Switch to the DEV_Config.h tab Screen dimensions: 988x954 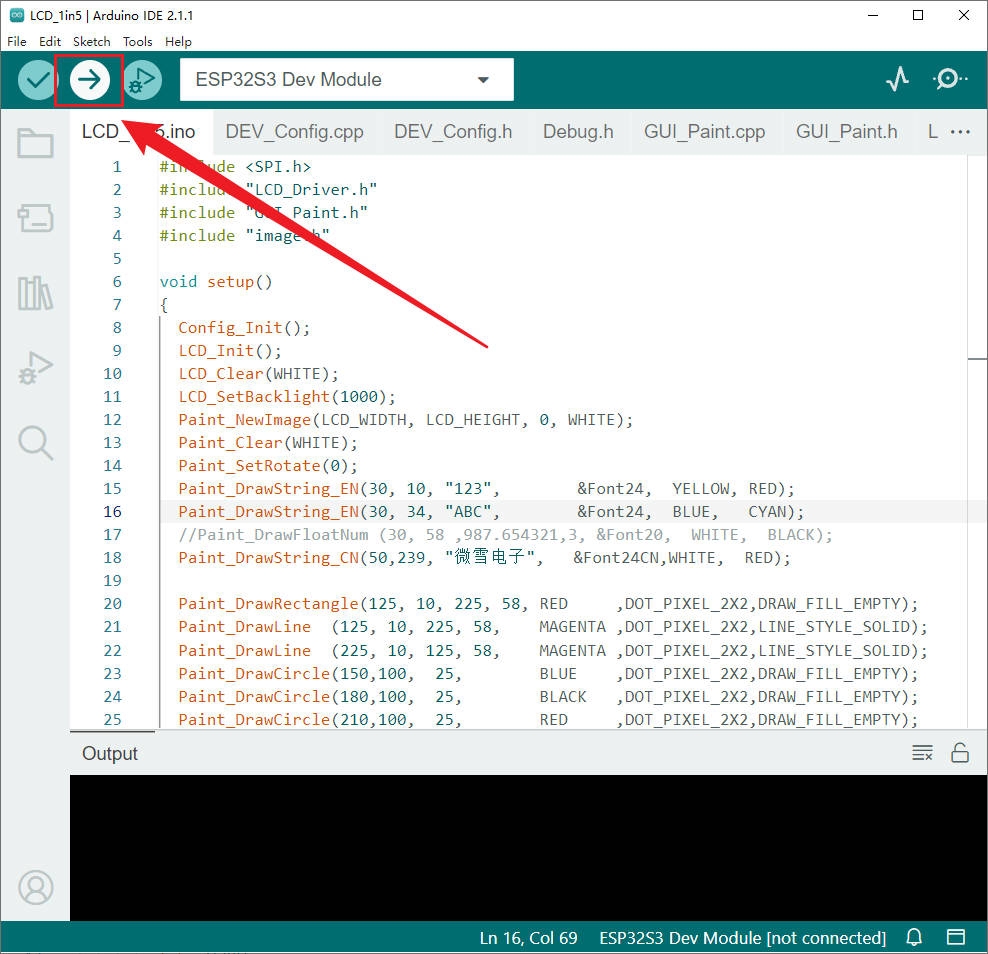(453, 132)
